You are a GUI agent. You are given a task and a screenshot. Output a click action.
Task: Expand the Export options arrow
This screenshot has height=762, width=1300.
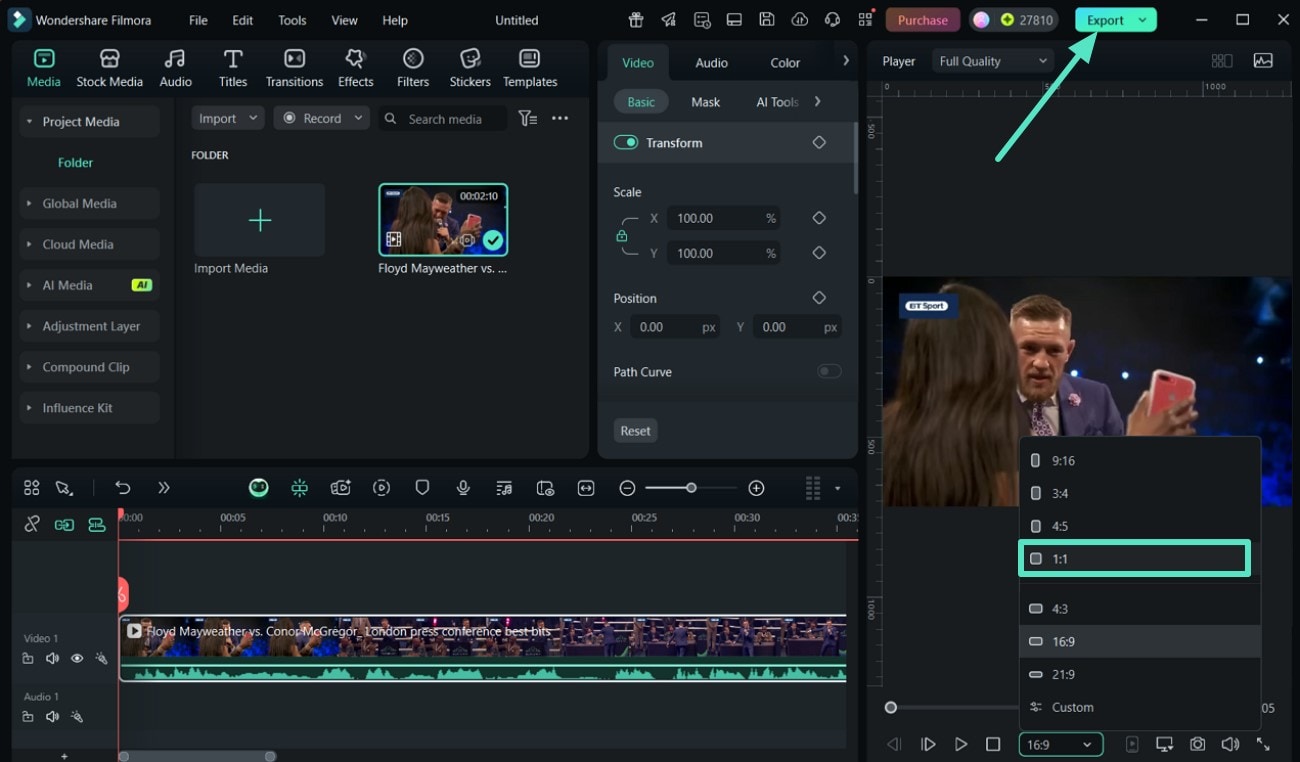1143,20
